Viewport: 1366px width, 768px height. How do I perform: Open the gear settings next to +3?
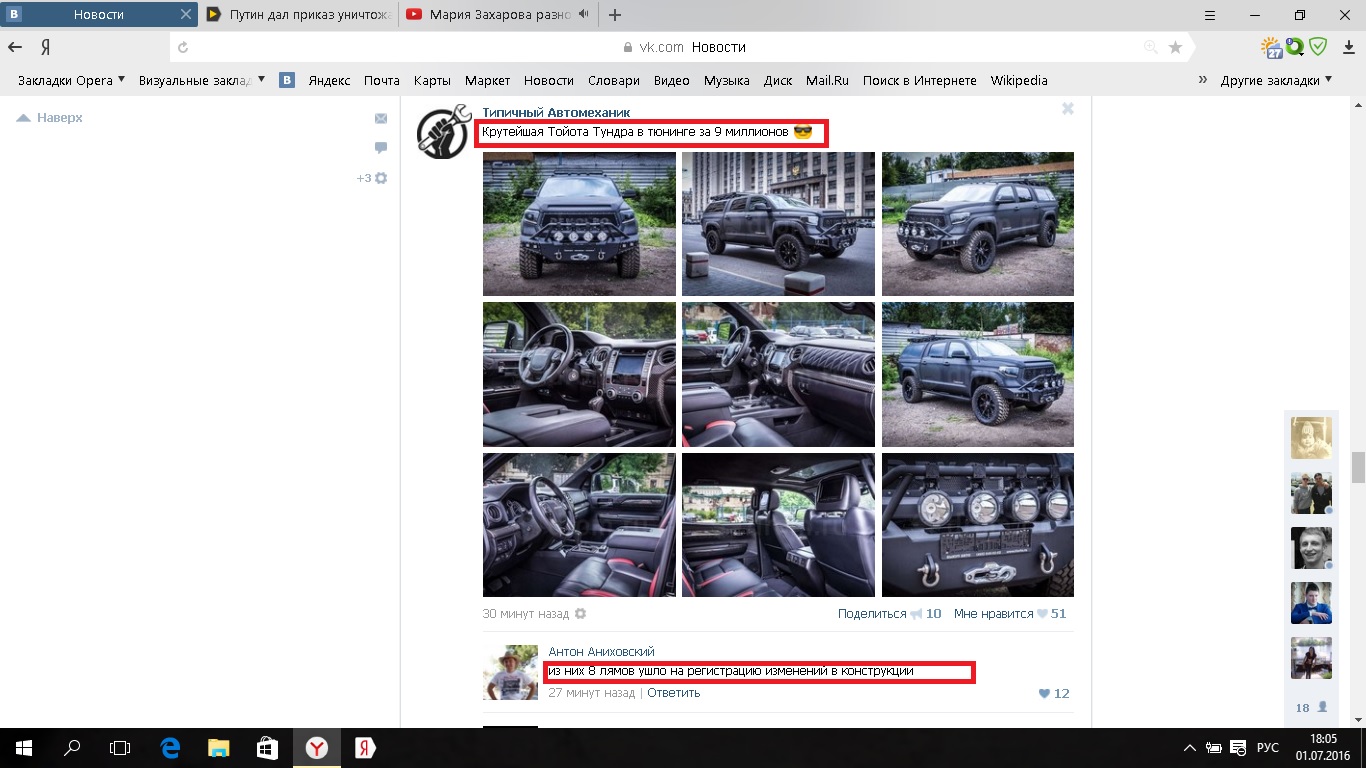(x=381, y=178)
